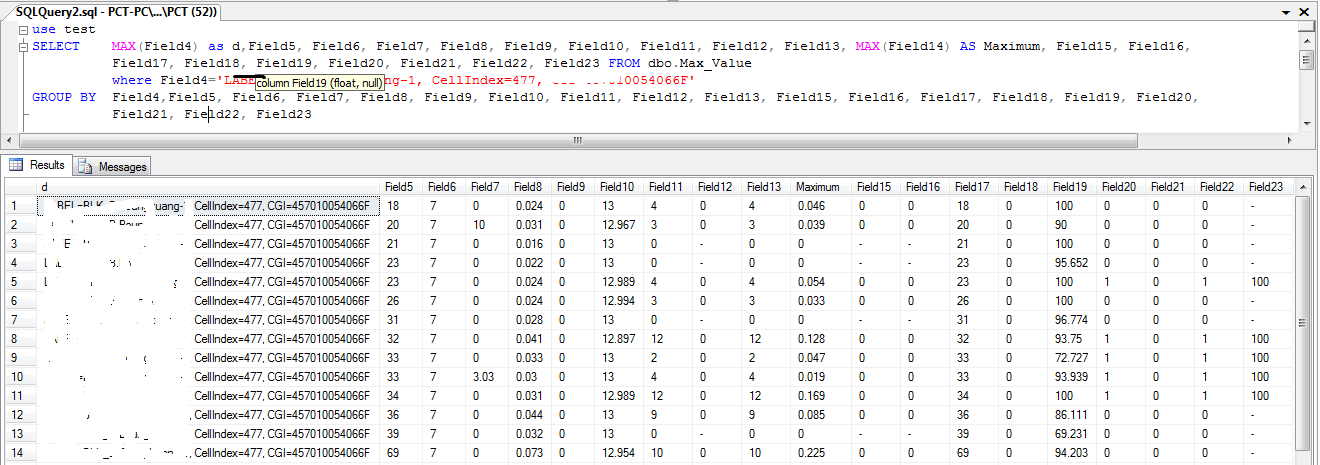Click cell value 0.169 in Maximum column
1320x465 pixels.
pos(823,396)
